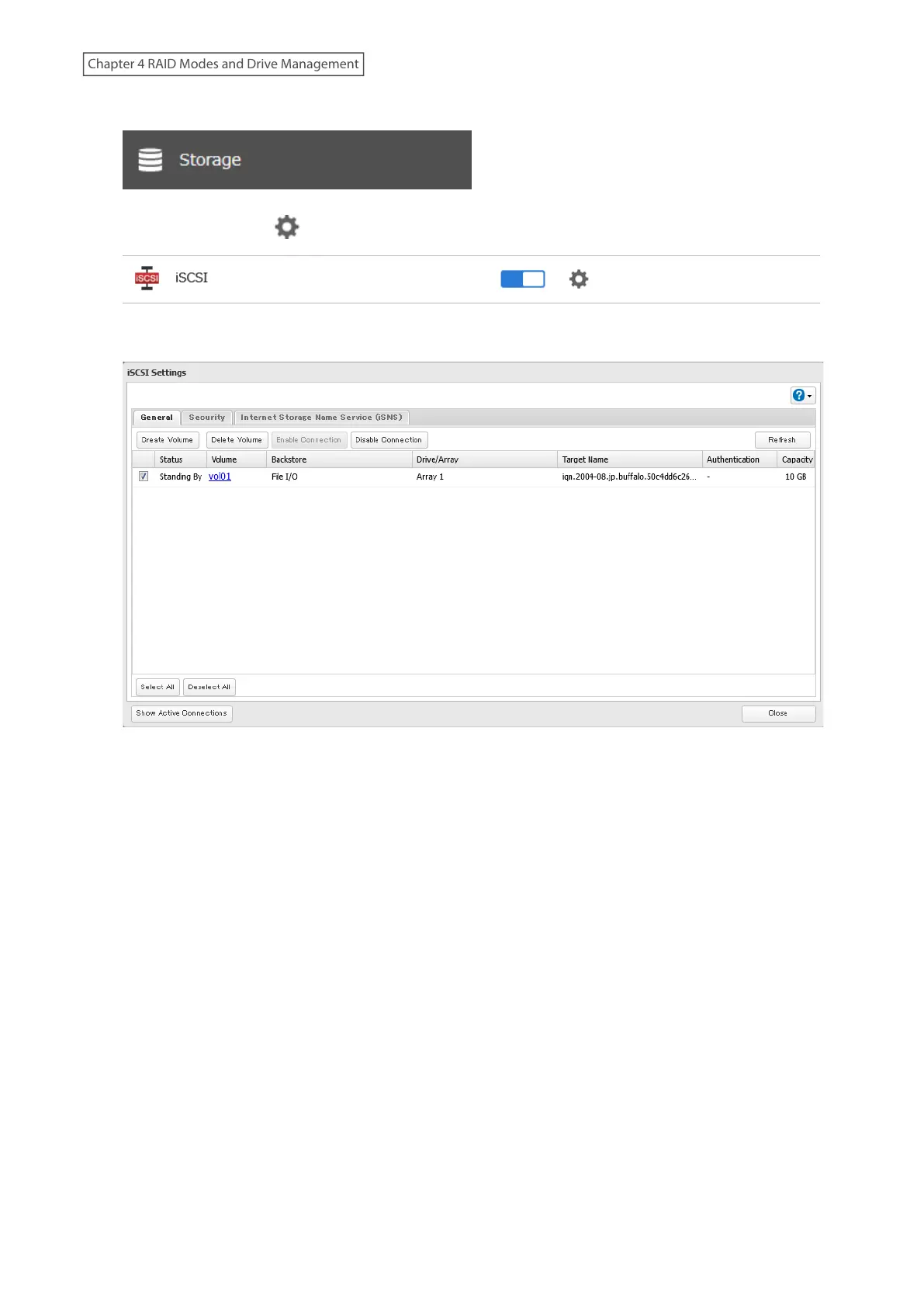Click the 'Standing By' status cell
The height and width of the screenshot is (1307, 924).
[x=181, y=477]
